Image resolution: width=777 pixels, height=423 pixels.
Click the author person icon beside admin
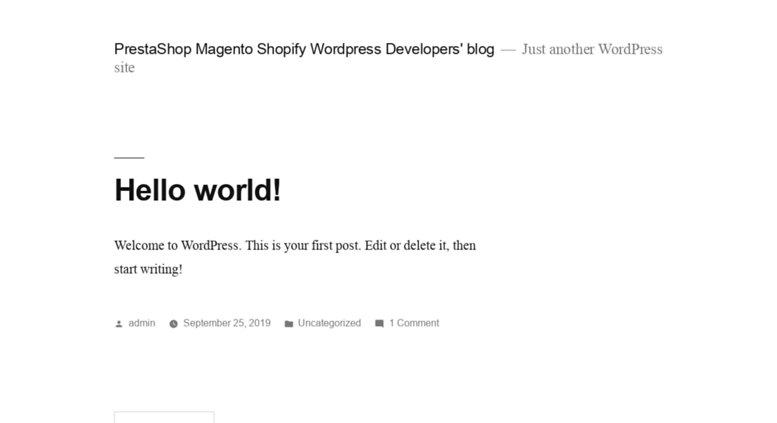pos(119,324)
